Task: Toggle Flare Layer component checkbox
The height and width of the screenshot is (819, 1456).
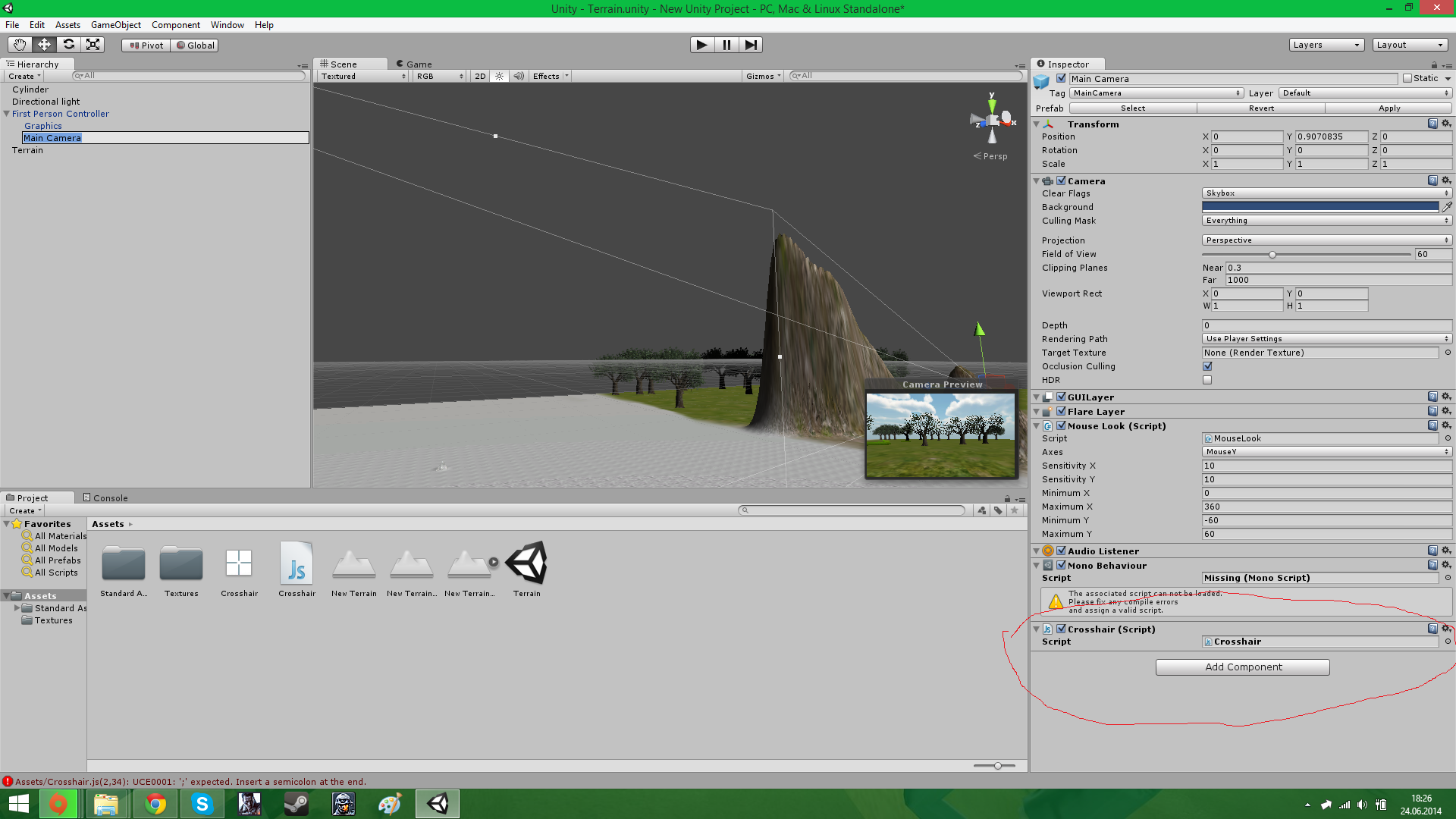Action: tap(1061, 411)
